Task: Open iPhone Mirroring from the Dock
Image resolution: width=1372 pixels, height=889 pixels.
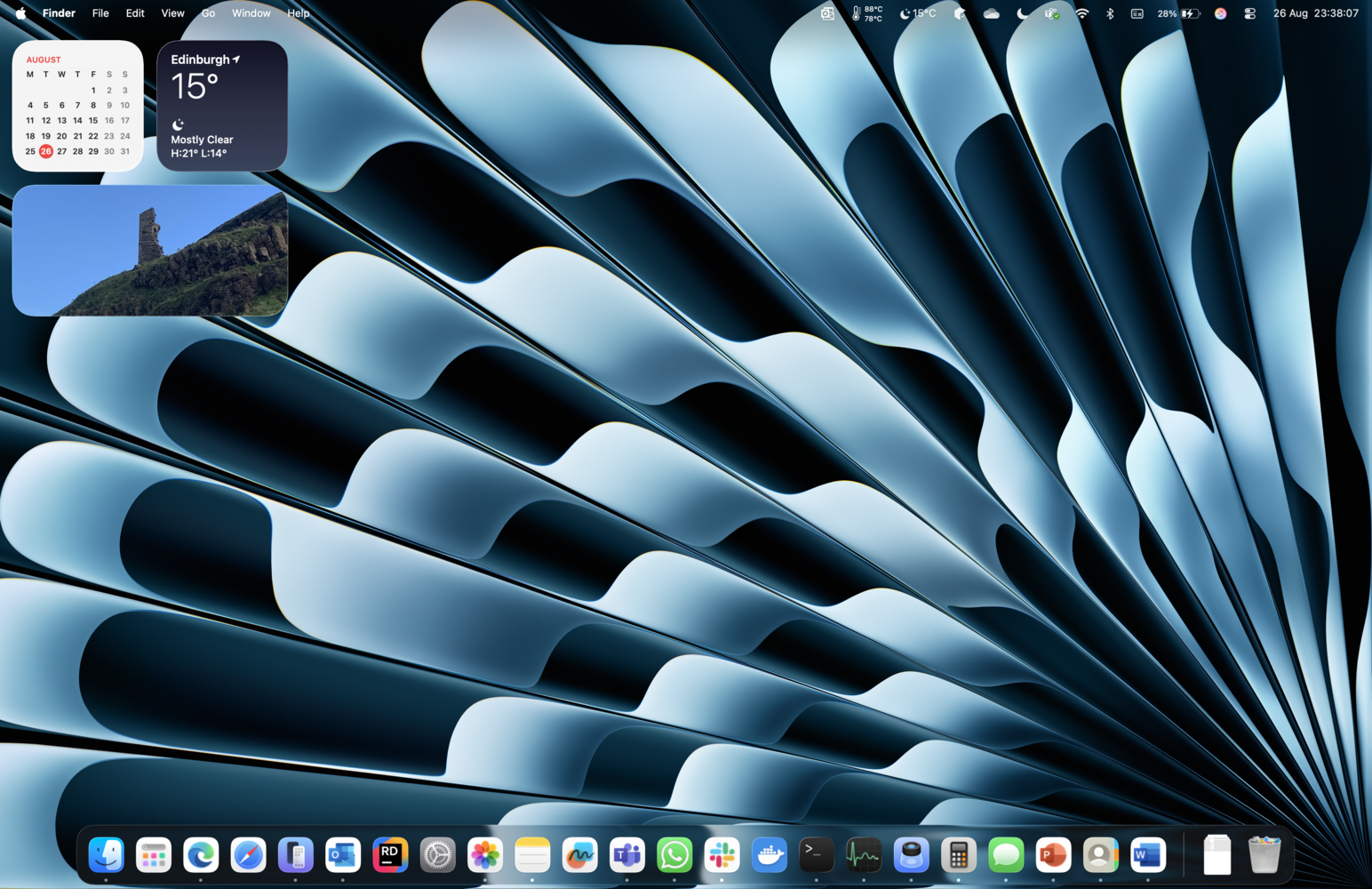Action: click(296, 855)
